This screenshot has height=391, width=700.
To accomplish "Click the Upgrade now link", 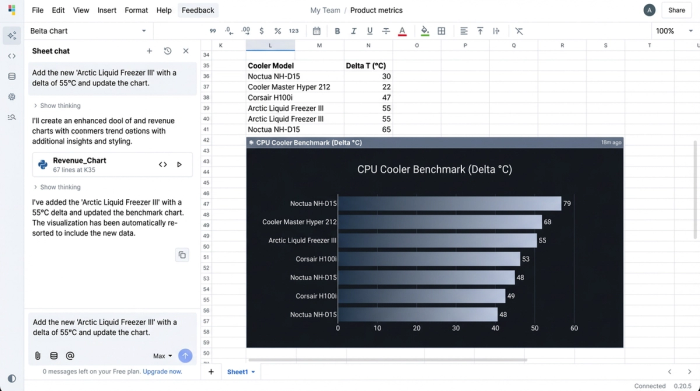I will coord(162,371).
